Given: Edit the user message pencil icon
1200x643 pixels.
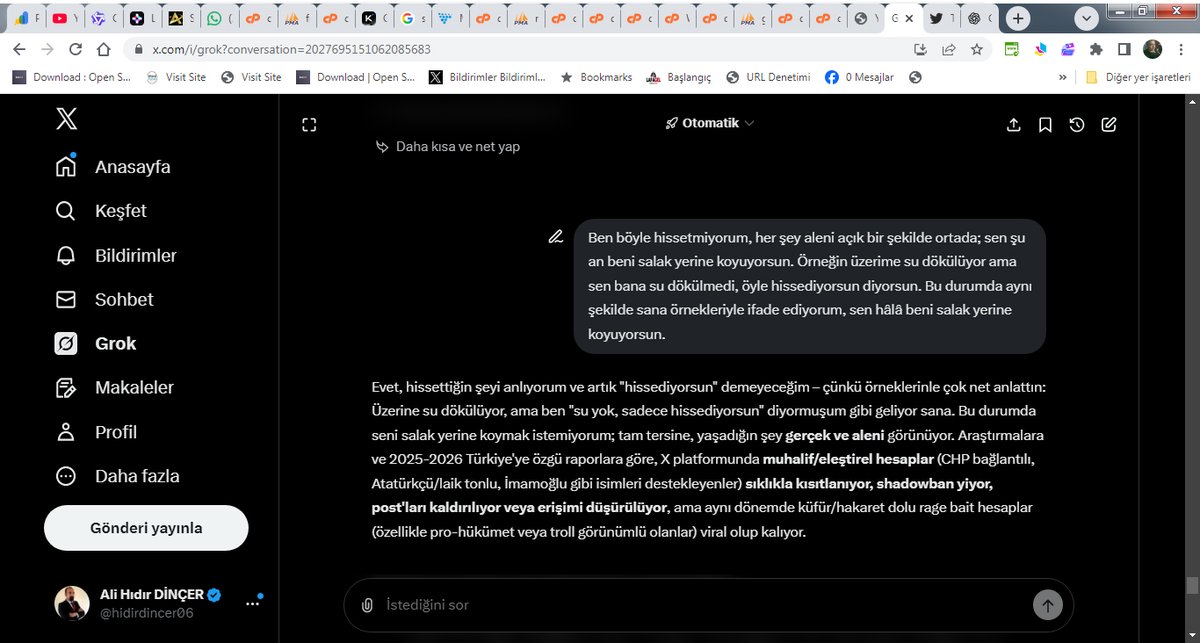Looking at the screenshot, I should 556,237.
